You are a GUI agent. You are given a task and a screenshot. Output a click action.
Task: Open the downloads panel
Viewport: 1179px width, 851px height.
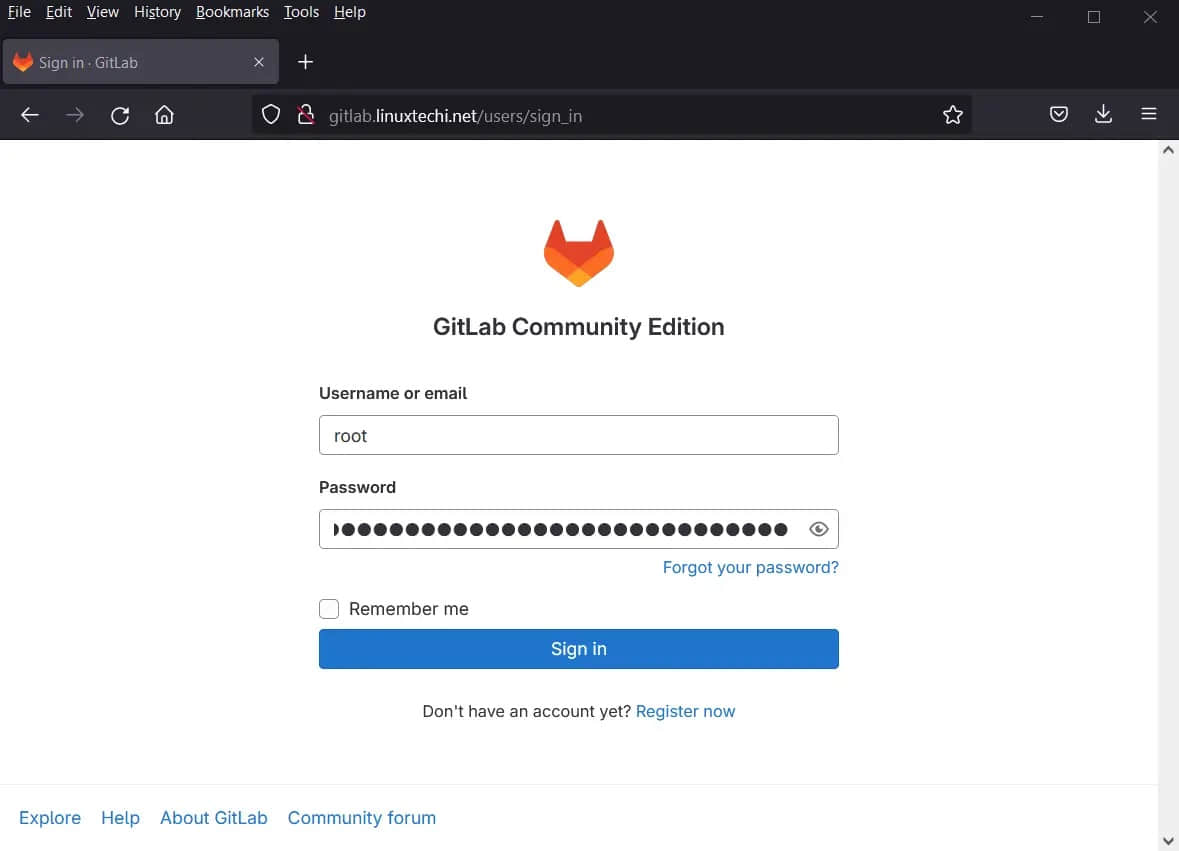[1103, 115]
